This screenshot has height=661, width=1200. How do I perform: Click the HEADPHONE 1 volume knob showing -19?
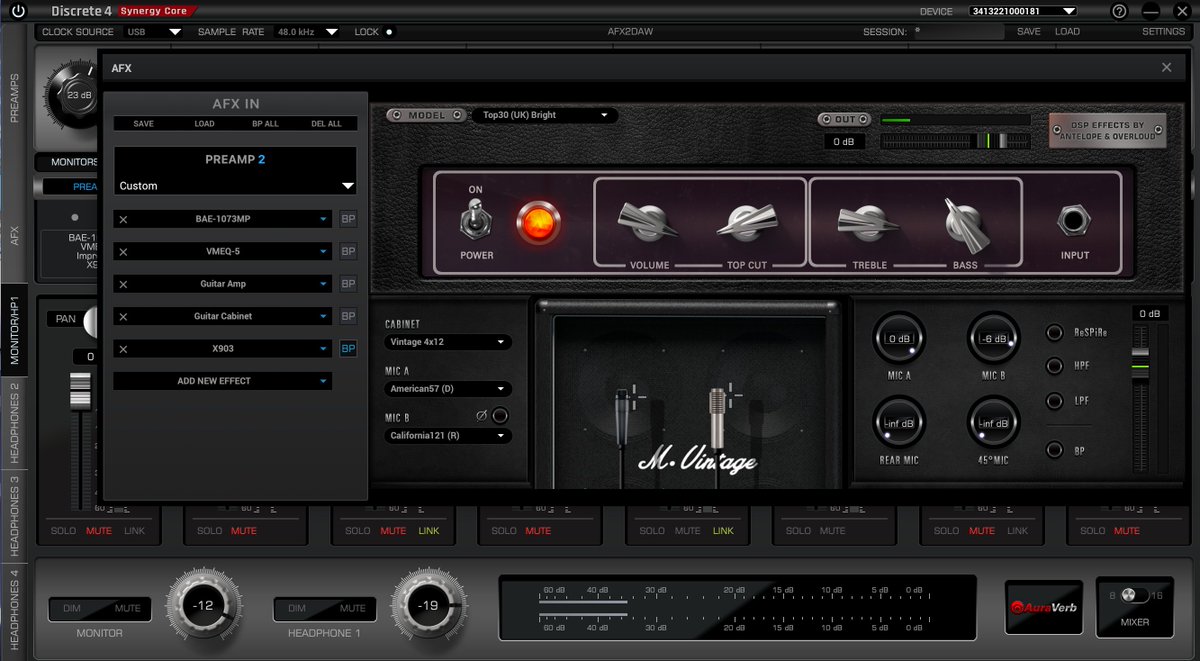click(427, 606)
